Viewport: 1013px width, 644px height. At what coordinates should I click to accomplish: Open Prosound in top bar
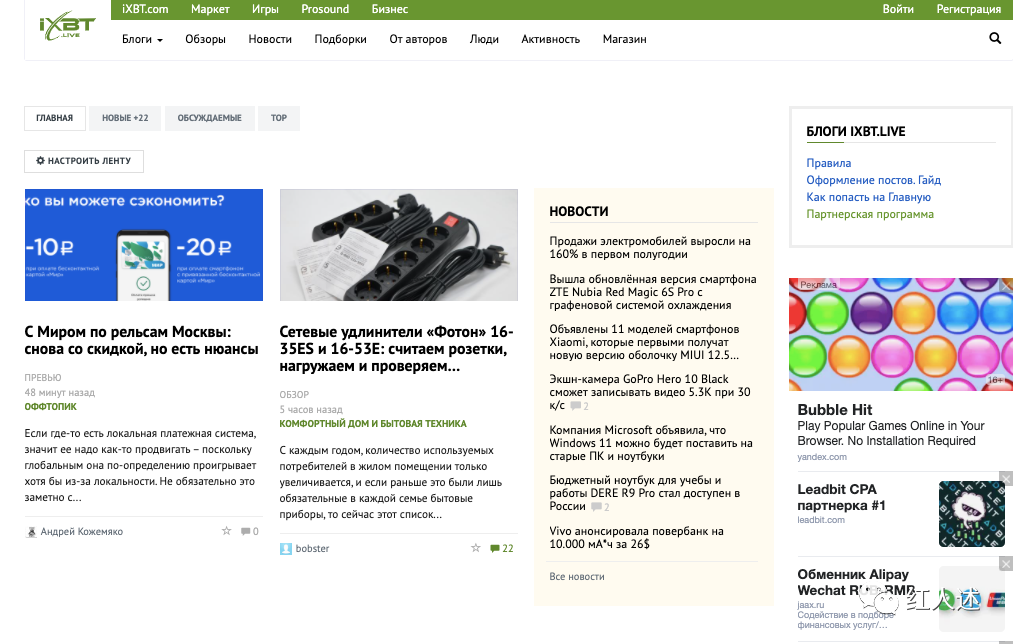tap(325, 9)
